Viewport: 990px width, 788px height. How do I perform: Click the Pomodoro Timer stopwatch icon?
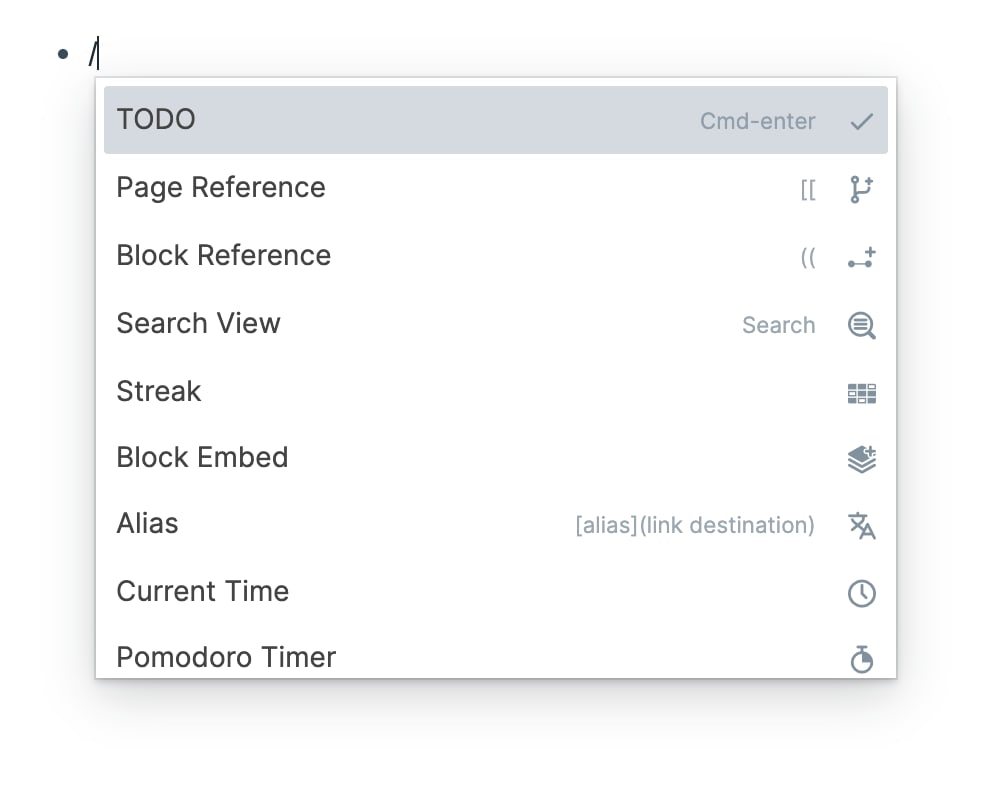tap(861, 659)
